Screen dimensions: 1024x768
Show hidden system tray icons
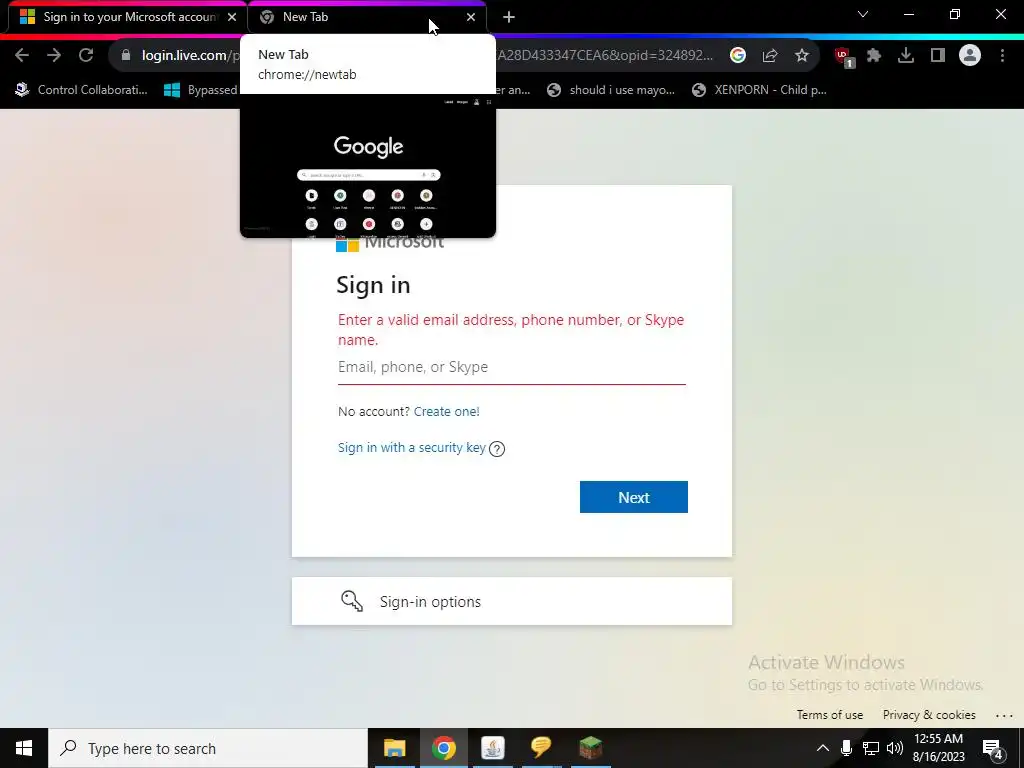823,748
